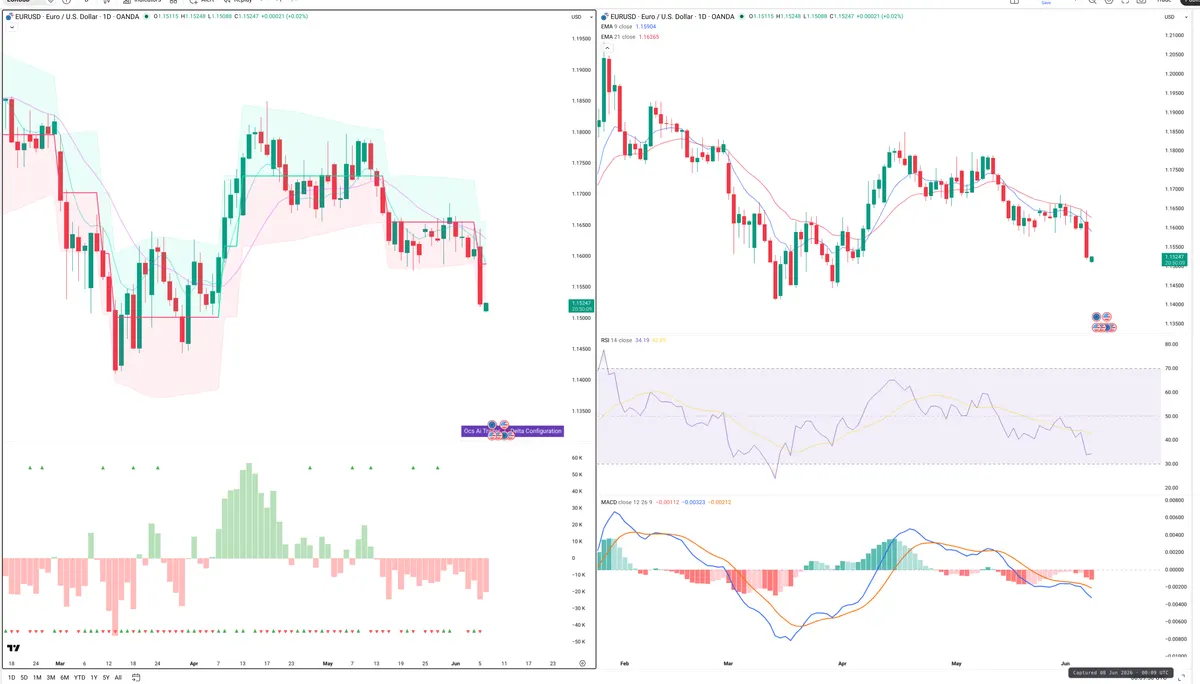The width and height of the screenshot is (1200, 684).
Task: Open chart settings gear on left chart
Action: 583,663
